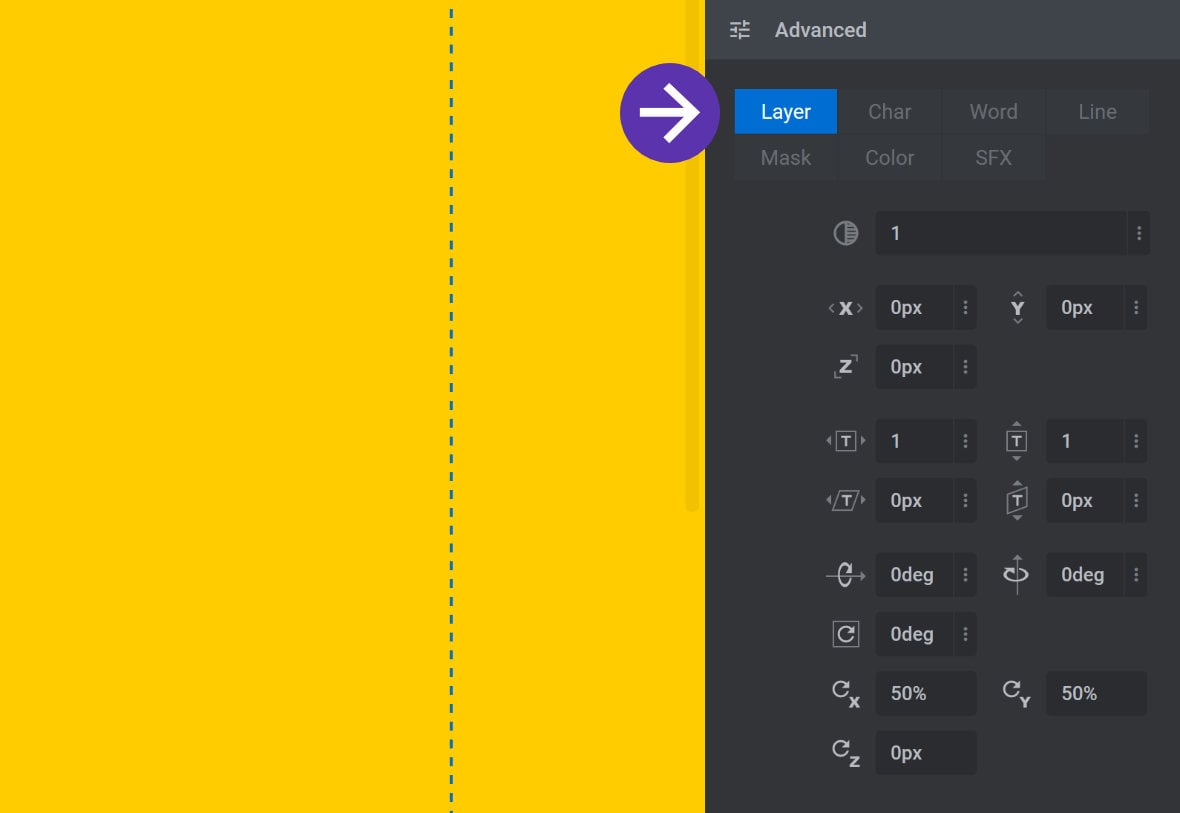Viewport: 1180px width, 813px height.
Task: Open the Color tab
Action: pyautogui.click(x=890, y=157)
